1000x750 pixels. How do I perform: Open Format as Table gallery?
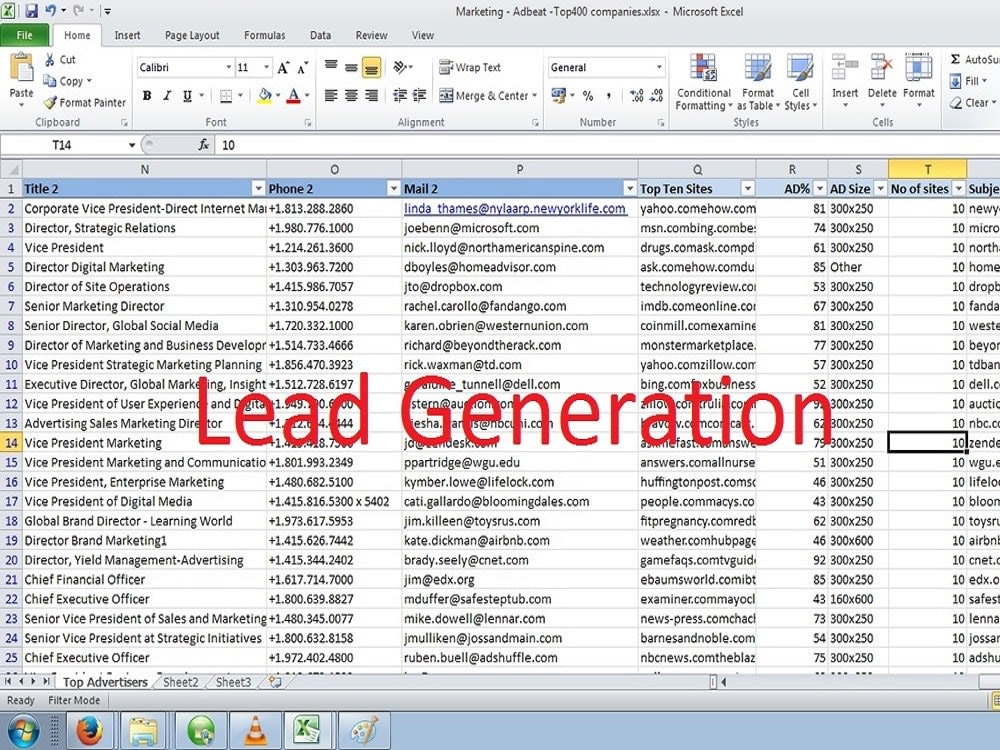point(758,82)
